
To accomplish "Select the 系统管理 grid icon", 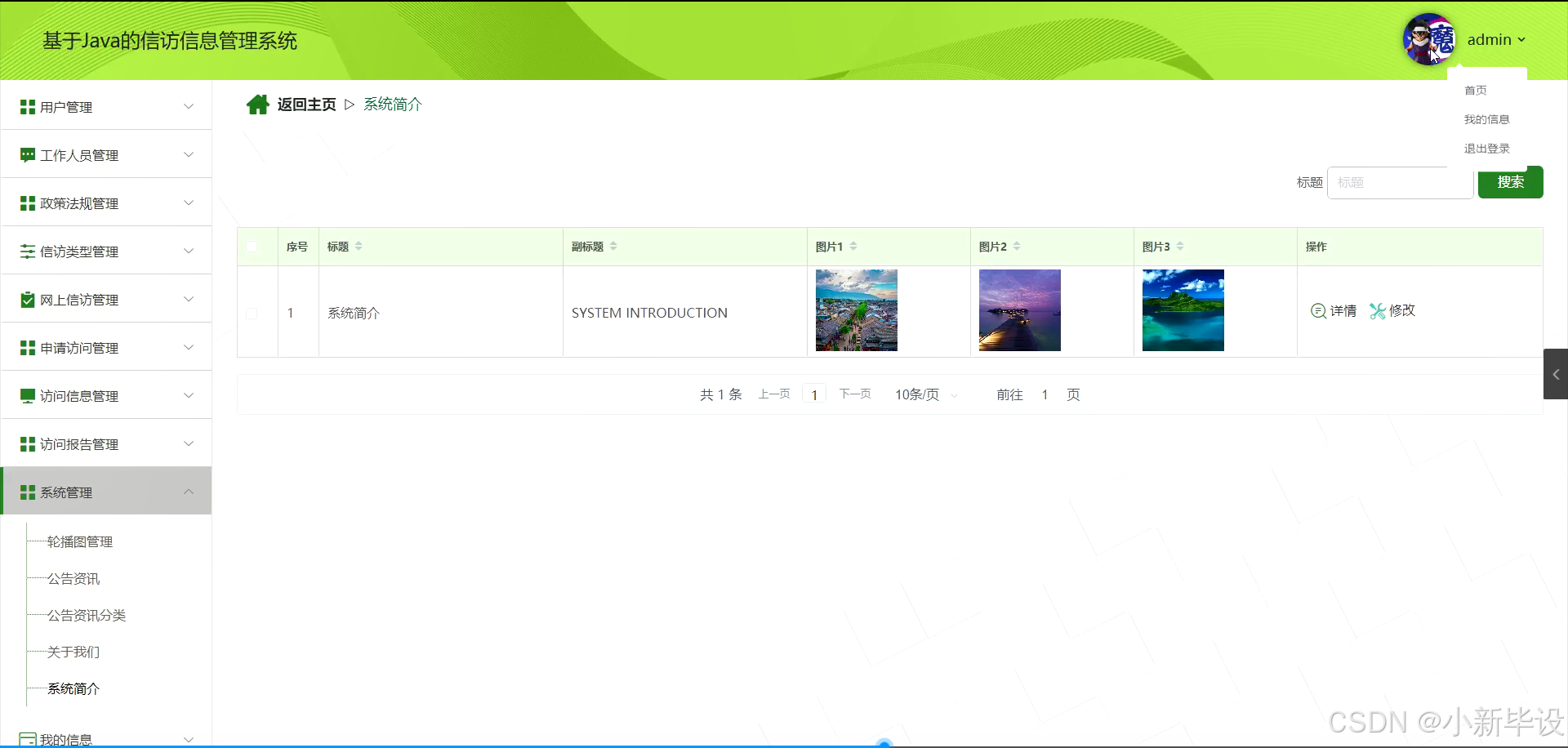I will (x=26, y=492).
